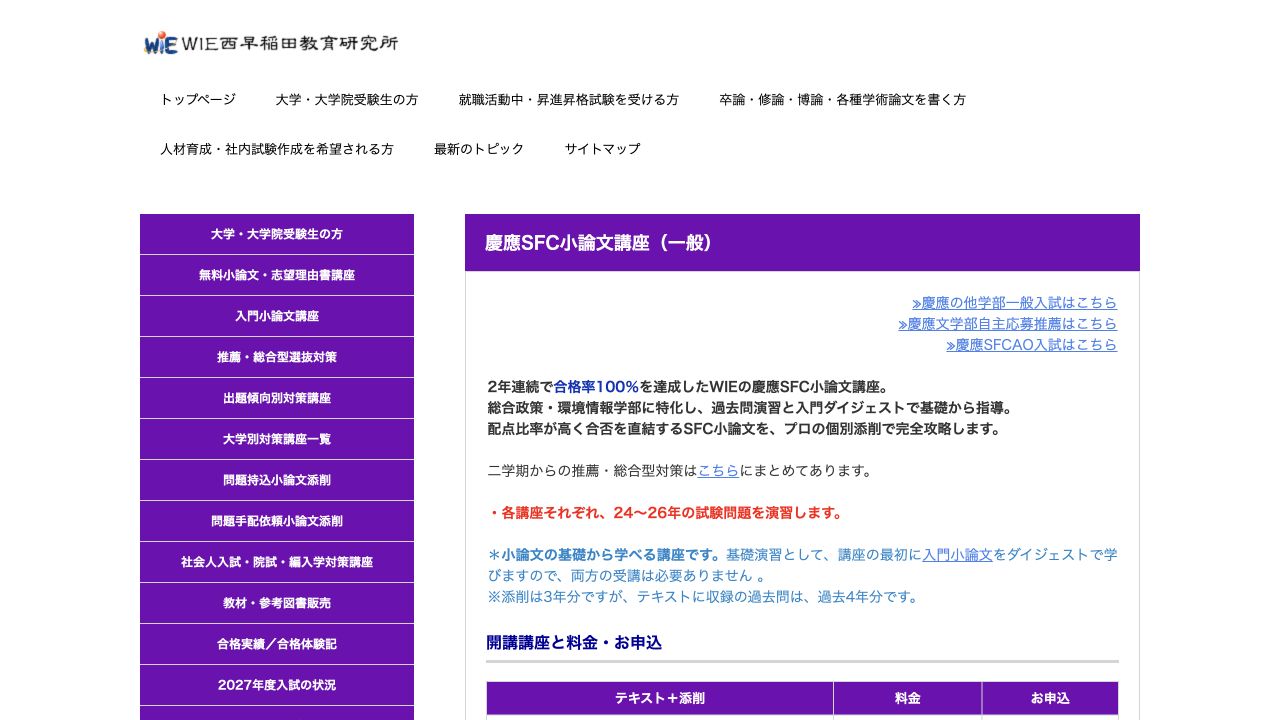Click the ※添削は3年分ですが note line
The width and height of the screenshot is (1280, 720).
click(703, 597)
